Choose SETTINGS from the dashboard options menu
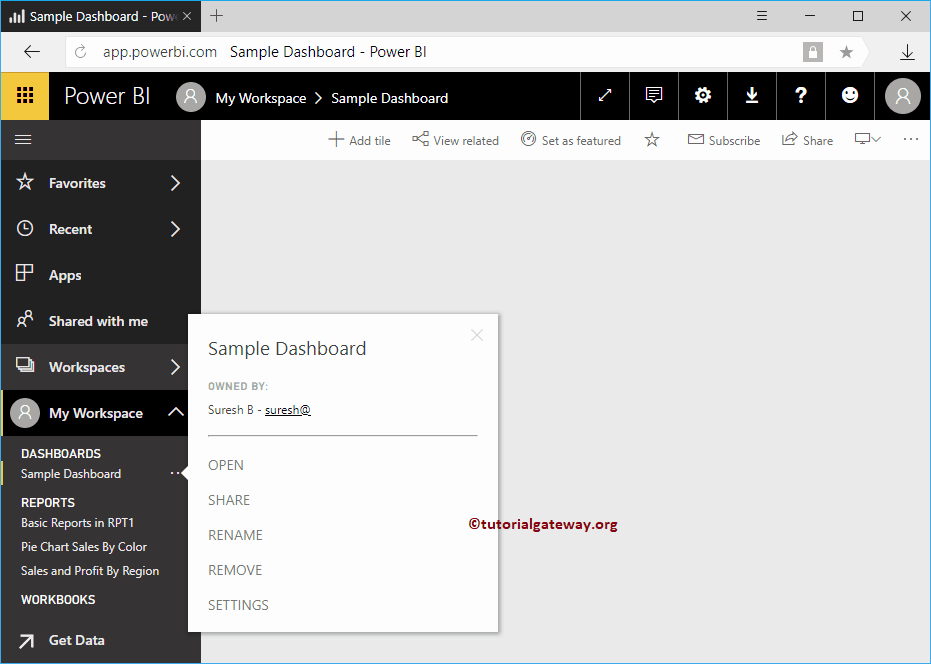 coord(238,605)
